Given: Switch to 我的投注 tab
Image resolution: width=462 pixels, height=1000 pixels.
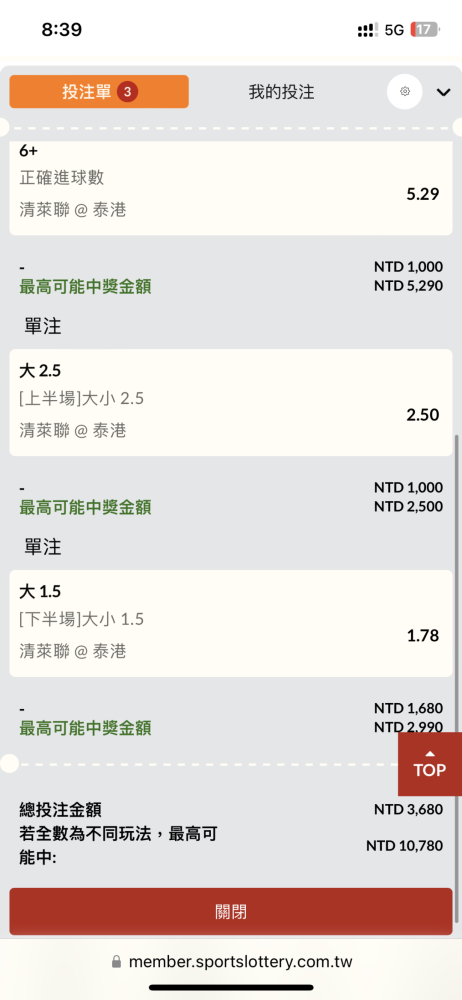Looking at the screenshot, I should (281, 92).
